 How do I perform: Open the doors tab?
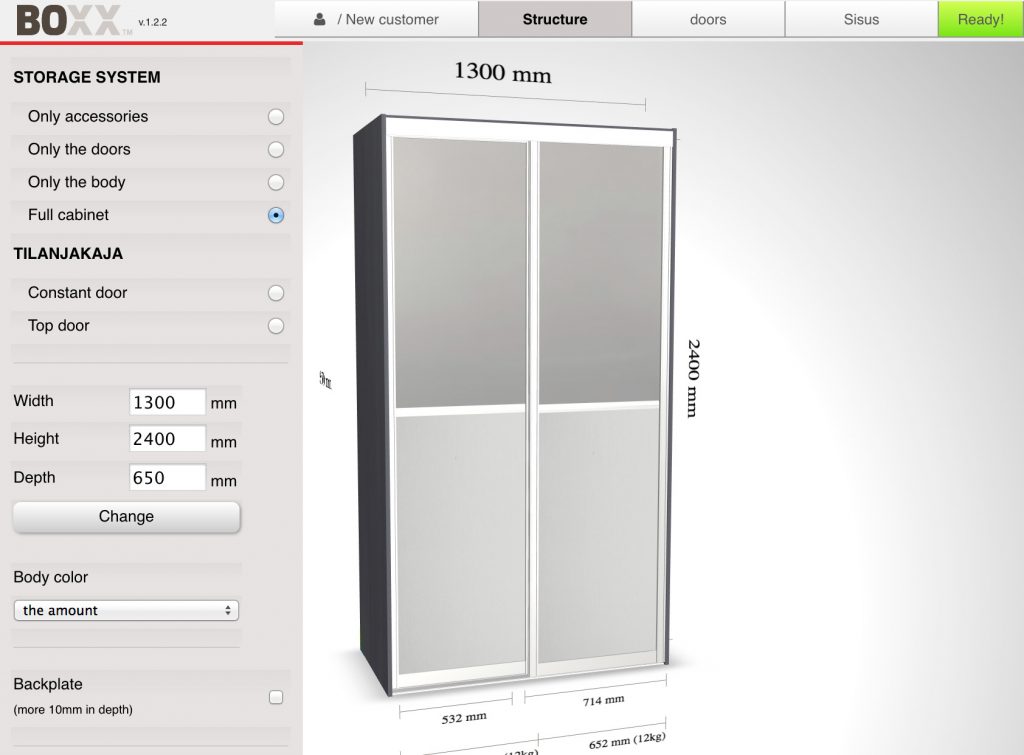click(x=708, y=19)
